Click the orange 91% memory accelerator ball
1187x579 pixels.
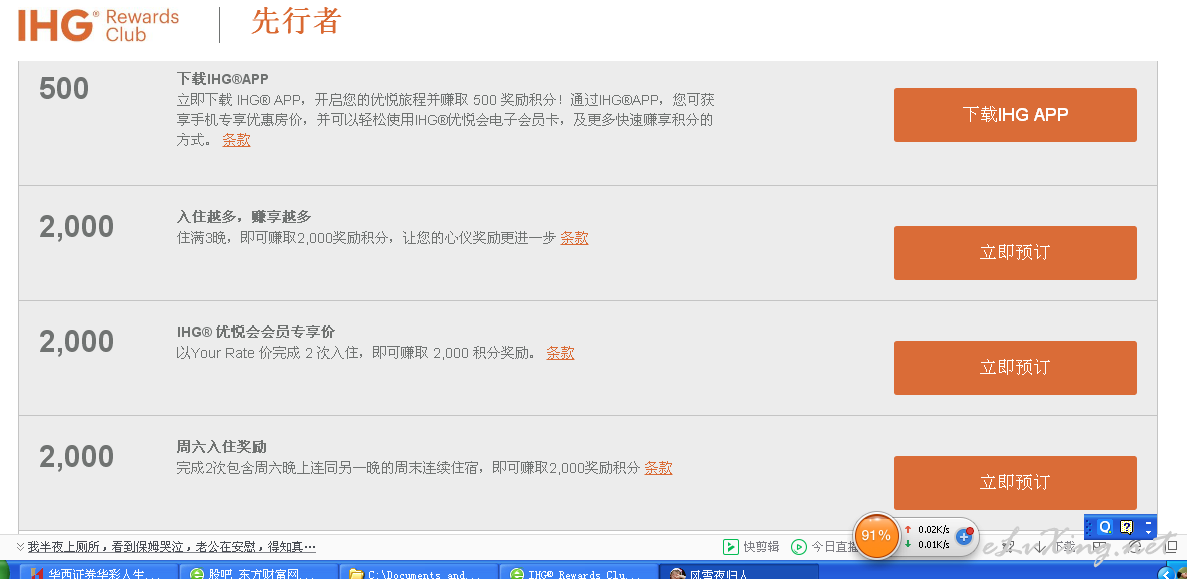pyautogui.click(x=876, y=536)
